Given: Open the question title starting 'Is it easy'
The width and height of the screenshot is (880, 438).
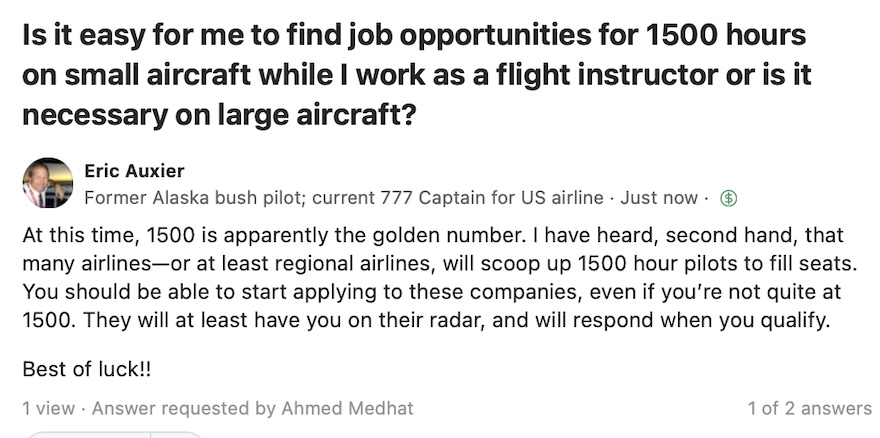Looking at the screenshot, I should point(416,75).
